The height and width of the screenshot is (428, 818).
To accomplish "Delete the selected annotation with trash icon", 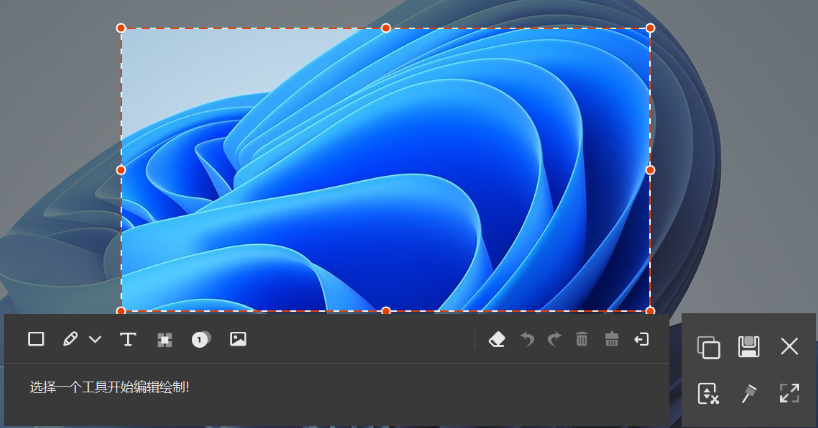I will [x=582, y=339].
